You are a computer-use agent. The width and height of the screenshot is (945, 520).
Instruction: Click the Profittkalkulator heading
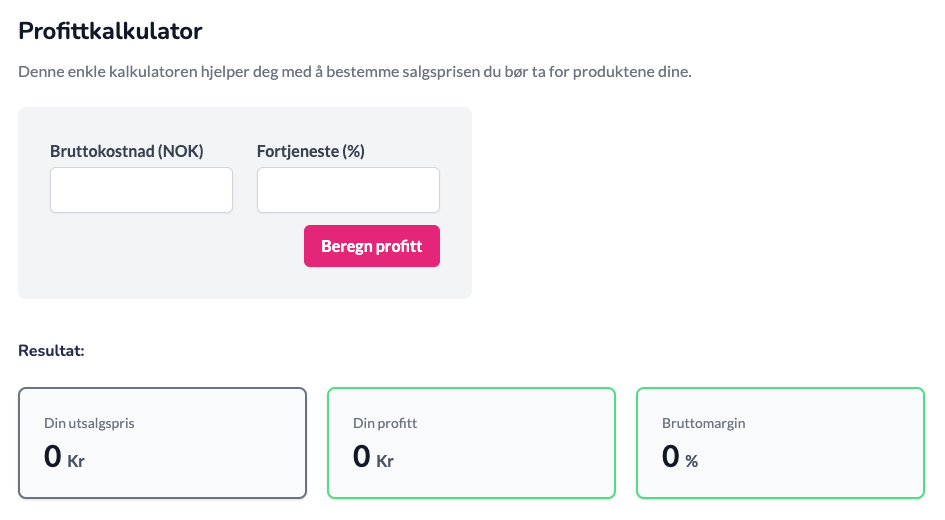pyautogui.click(x=111, y=31)
